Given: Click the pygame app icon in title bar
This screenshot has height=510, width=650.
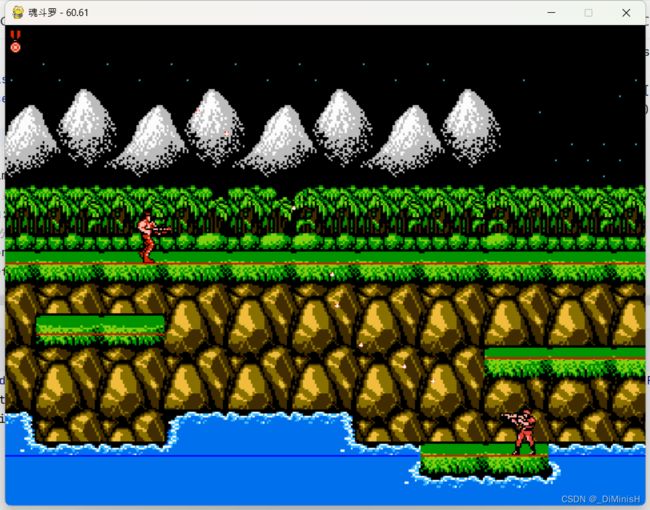Looking at the screenshot, I should [17, 12].
